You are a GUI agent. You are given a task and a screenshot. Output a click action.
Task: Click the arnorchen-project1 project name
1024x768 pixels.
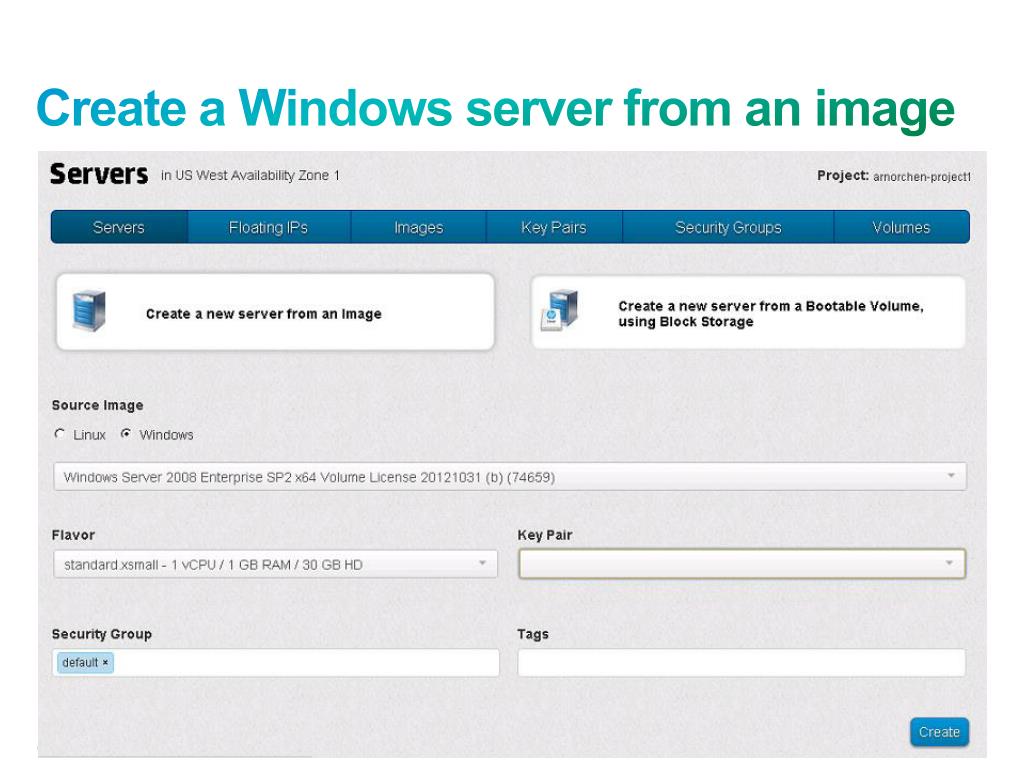coord(922,177)
